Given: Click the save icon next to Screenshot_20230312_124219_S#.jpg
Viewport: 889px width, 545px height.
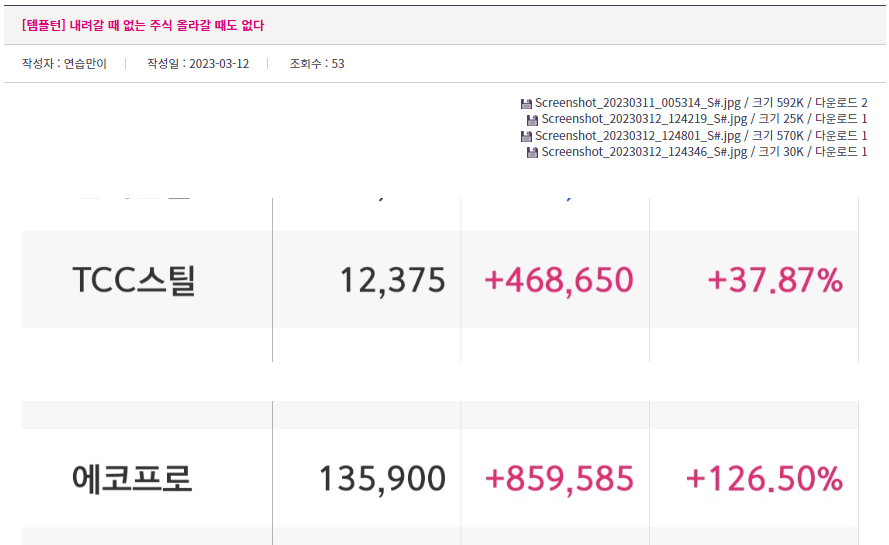Looking at the screenshot, I should point(532,120).
